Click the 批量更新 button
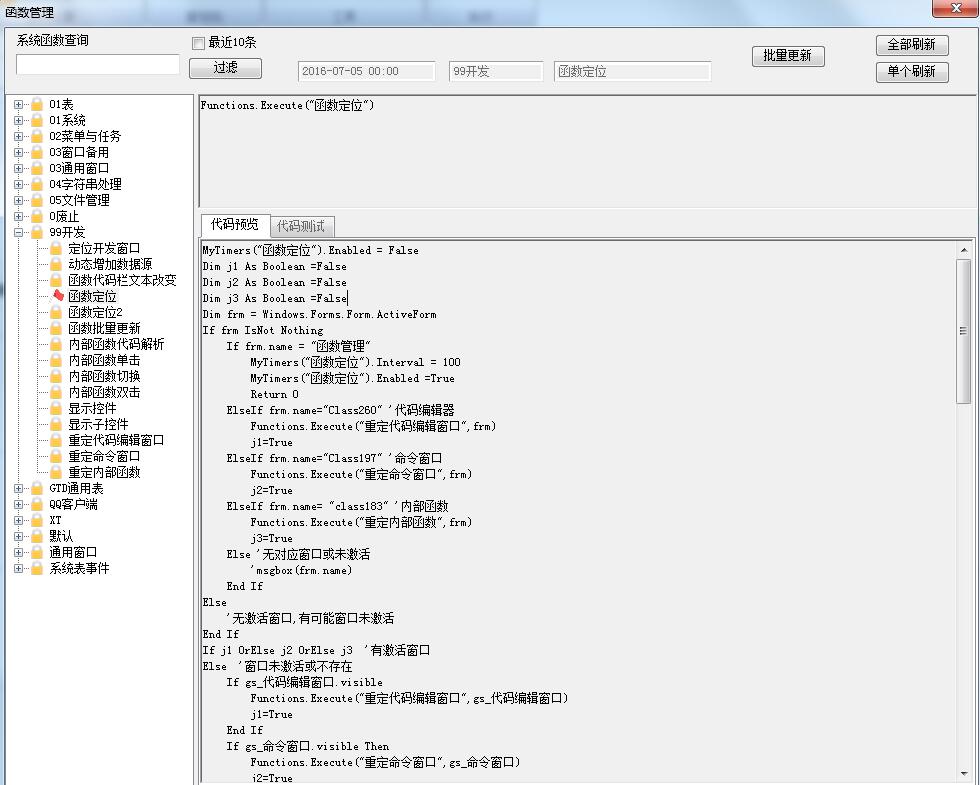This screenshot has height=785, width=980. click(x=788, y=56)
